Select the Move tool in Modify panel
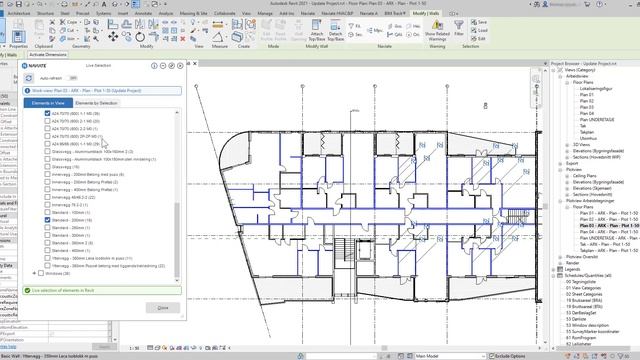Screen dimensions: 640x360 (113, 37)
